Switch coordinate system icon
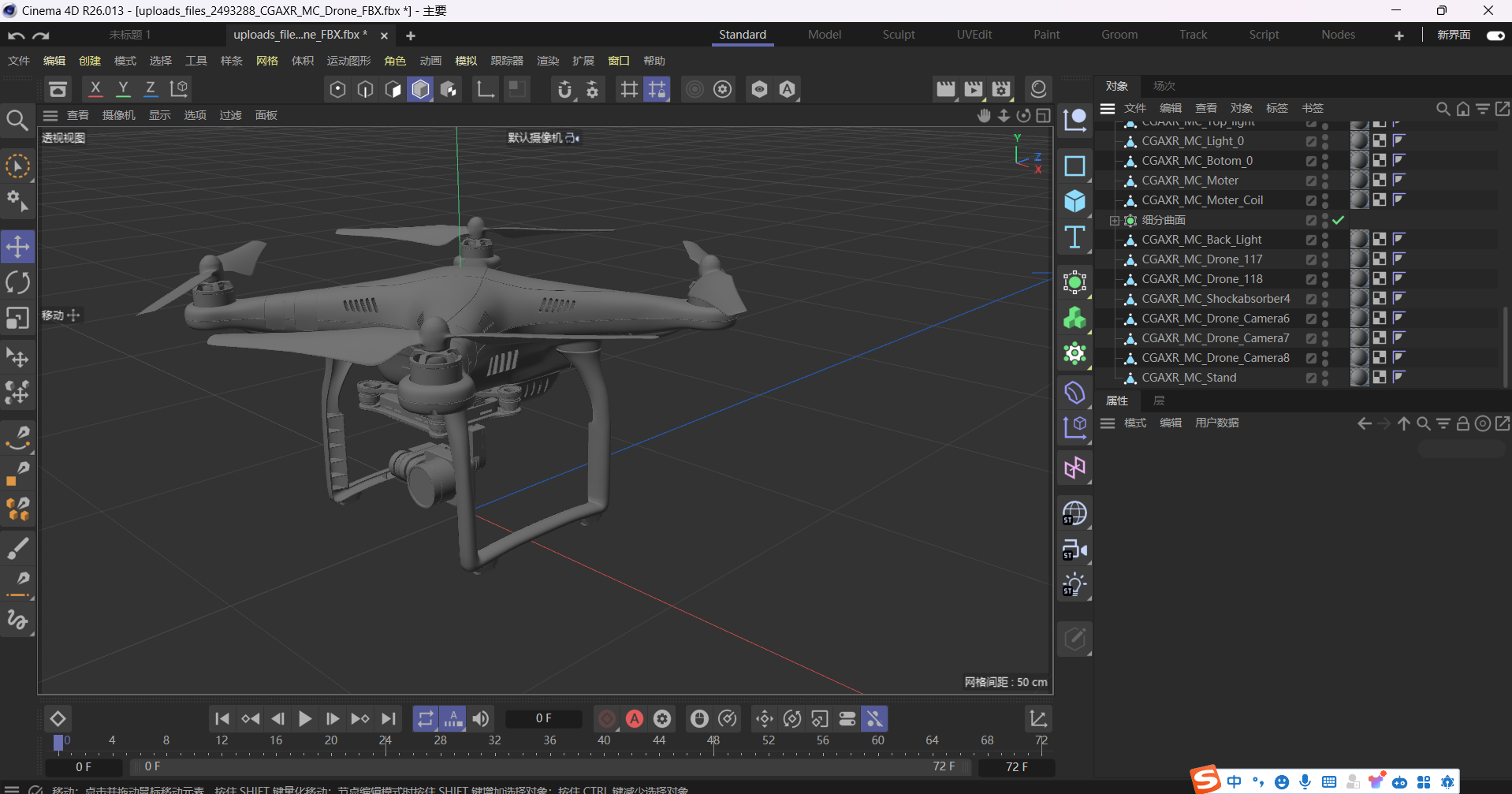The image size is (1512, 794). point(180,89)
